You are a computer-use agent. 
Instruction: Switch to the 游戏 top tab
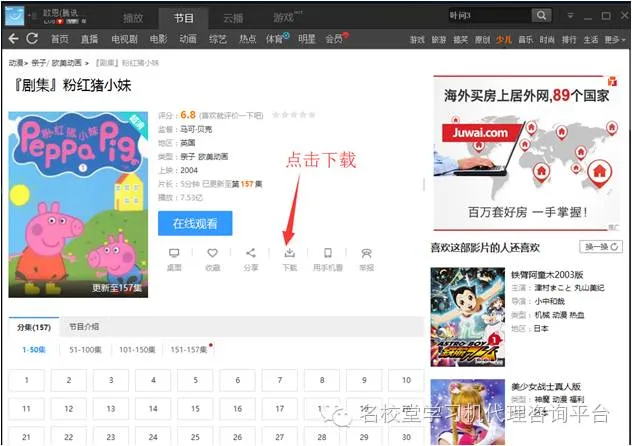click(x=284, y=18)
